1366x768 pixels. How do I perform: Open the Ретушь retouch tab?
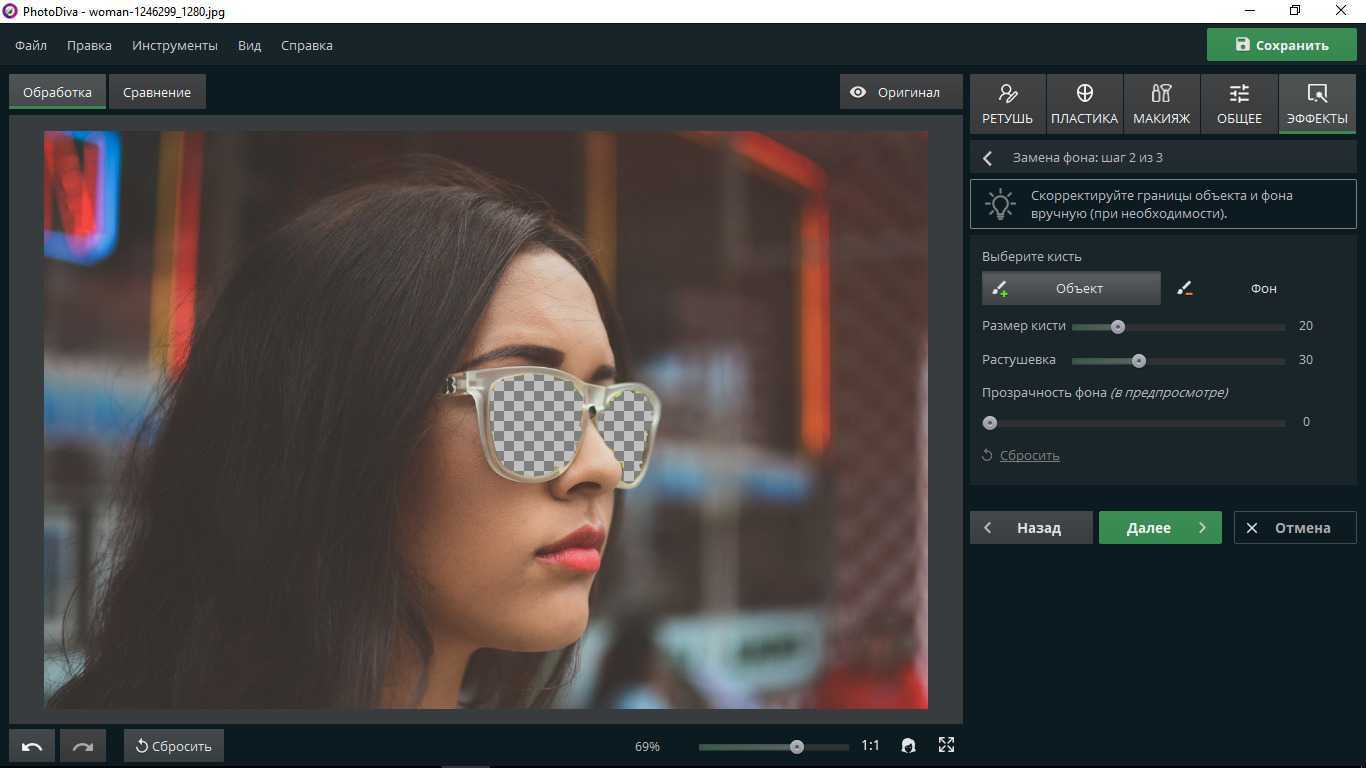click(1007, 104)
